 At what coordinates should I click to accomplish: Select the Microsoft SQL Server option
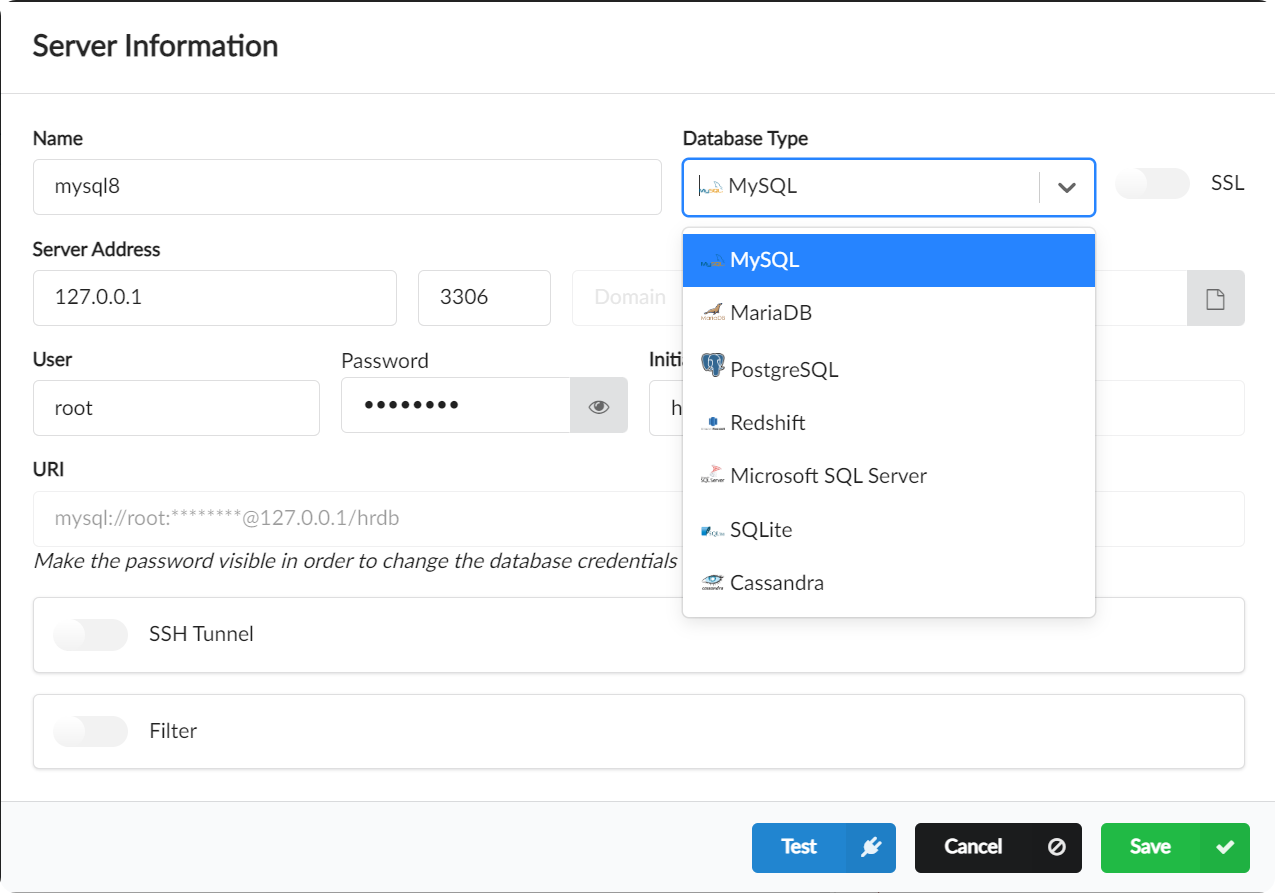(828, 476)
